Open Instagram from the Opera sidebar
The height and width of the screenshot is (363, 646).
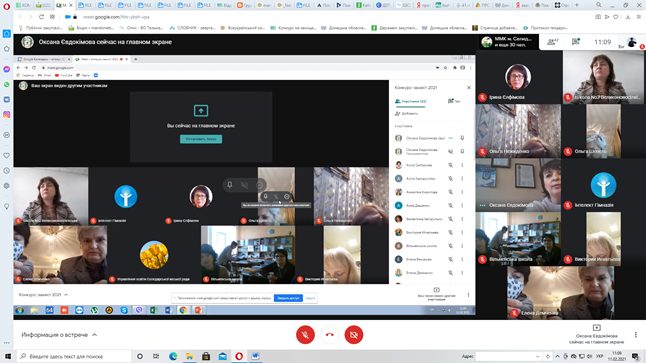pyautogui.click(x=7, y=115)
